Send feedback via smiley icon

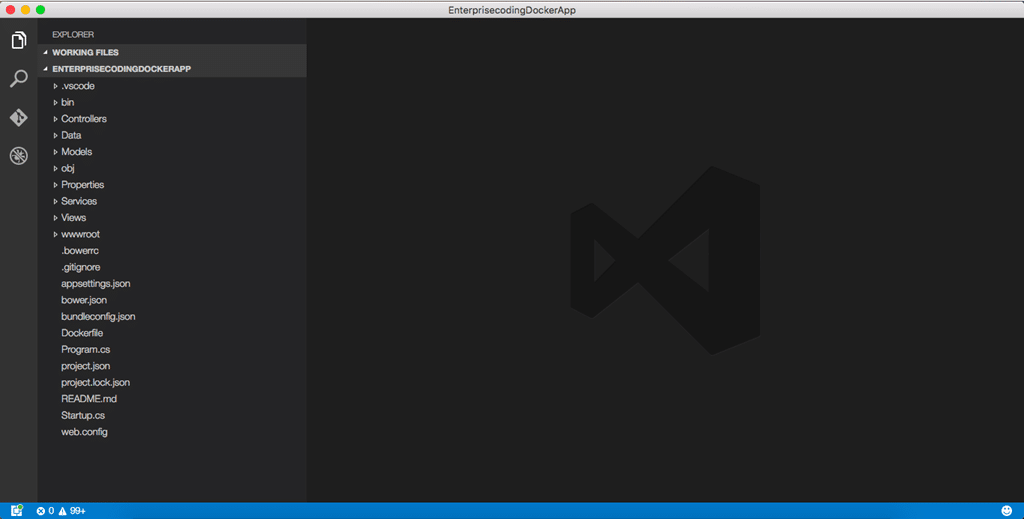click(1006, 511)
